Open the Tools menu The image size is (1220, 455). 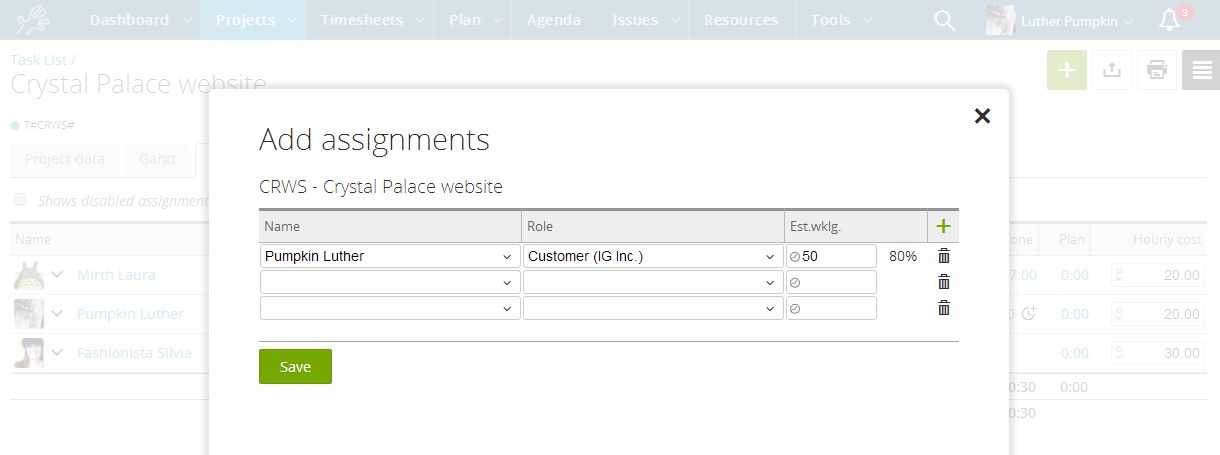(x=839, y=20)
